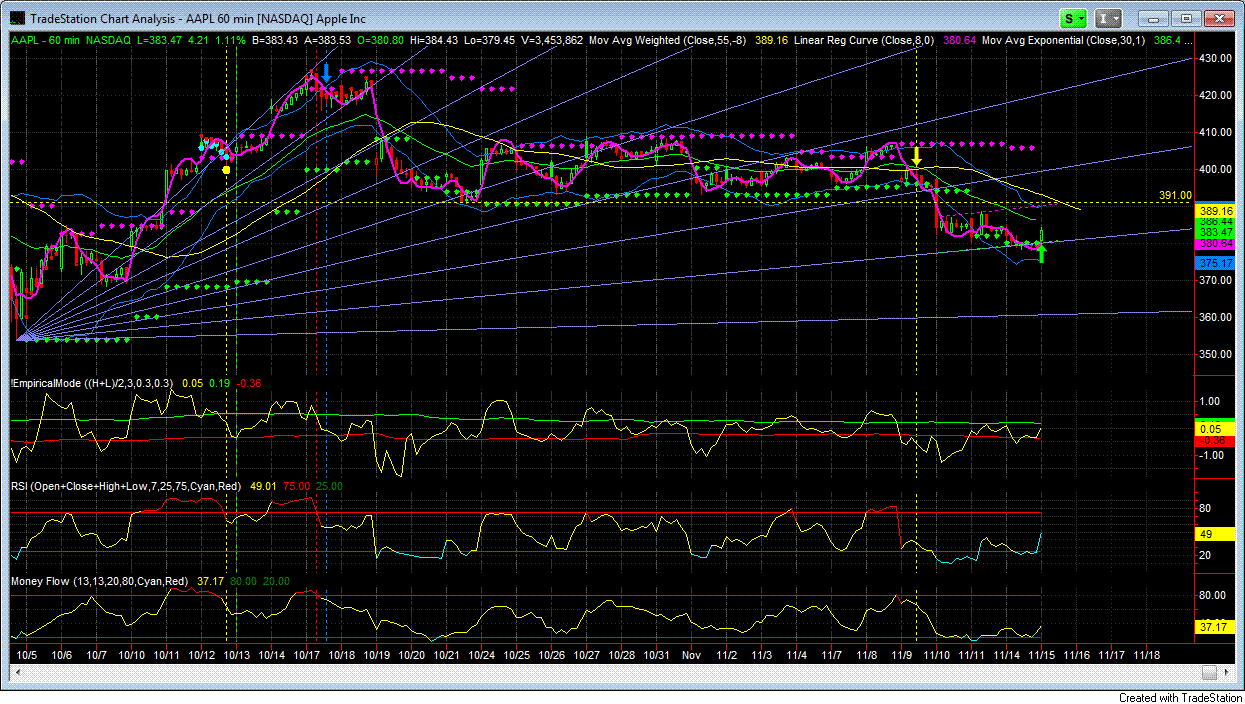Click the Money Flow indicator label
Image resolution: width=1245 pixels, height=704 pixels.
(101, 580)
